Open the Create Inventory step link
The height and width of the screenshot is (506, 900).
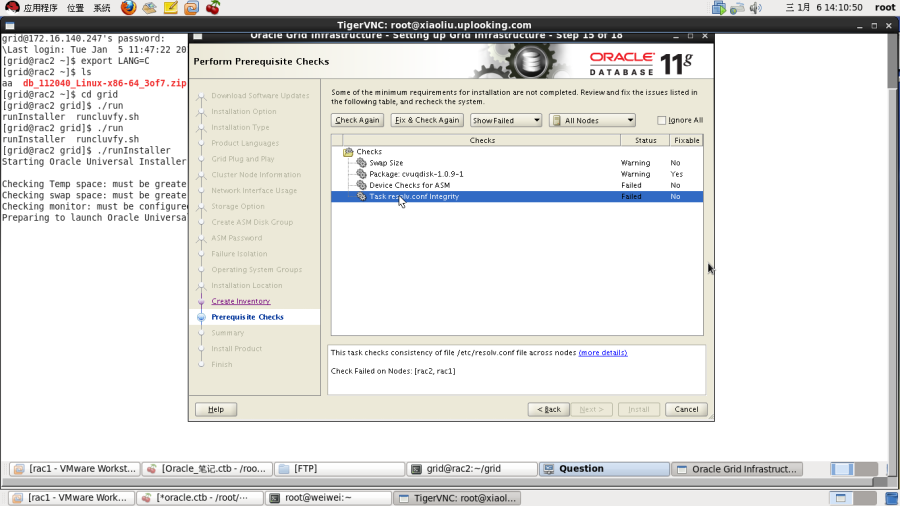[240, 301]
